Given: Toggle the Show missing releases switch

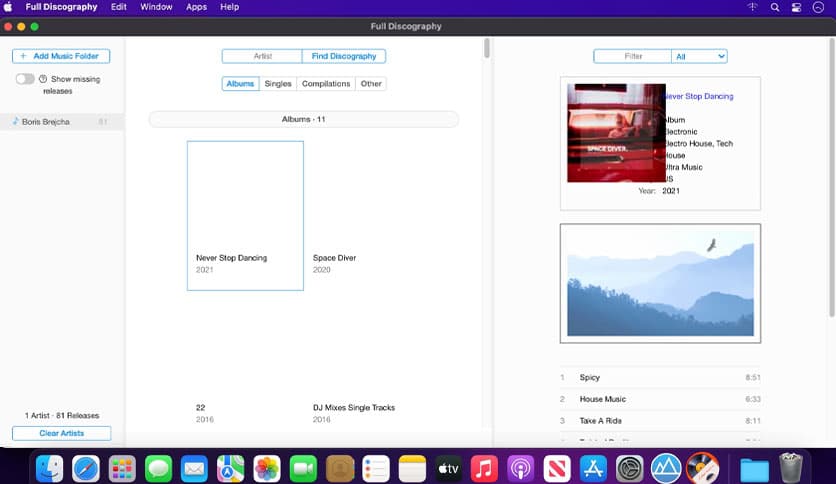Looking at the screenshot, I should [x=25, y=79].
